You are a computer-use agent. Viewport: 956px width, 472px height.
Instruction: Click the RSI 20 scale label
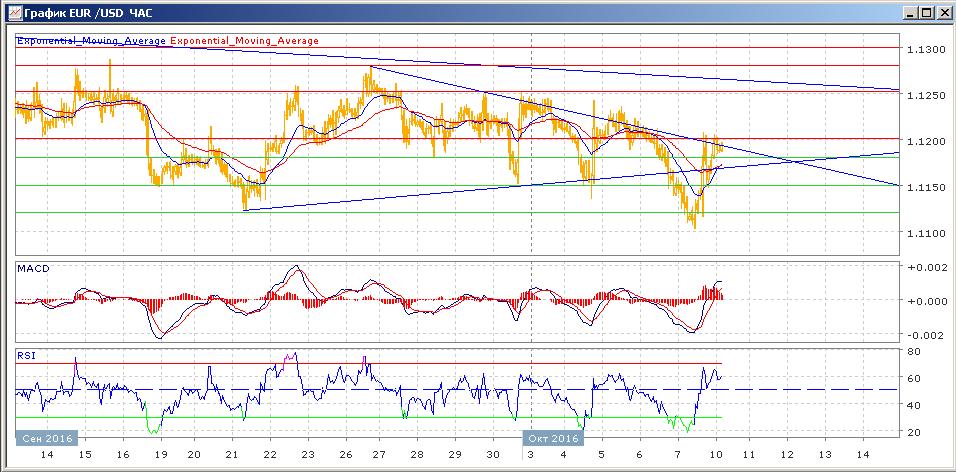[913, 432]
